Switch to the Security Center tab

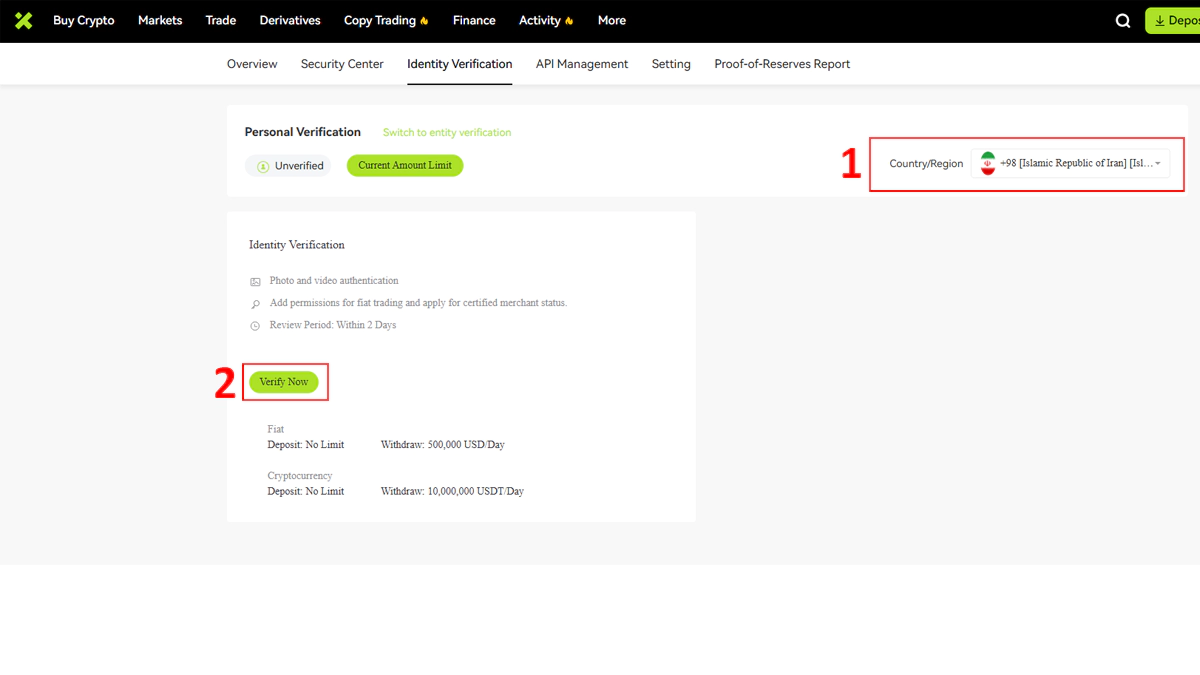[x=342, y=64]
